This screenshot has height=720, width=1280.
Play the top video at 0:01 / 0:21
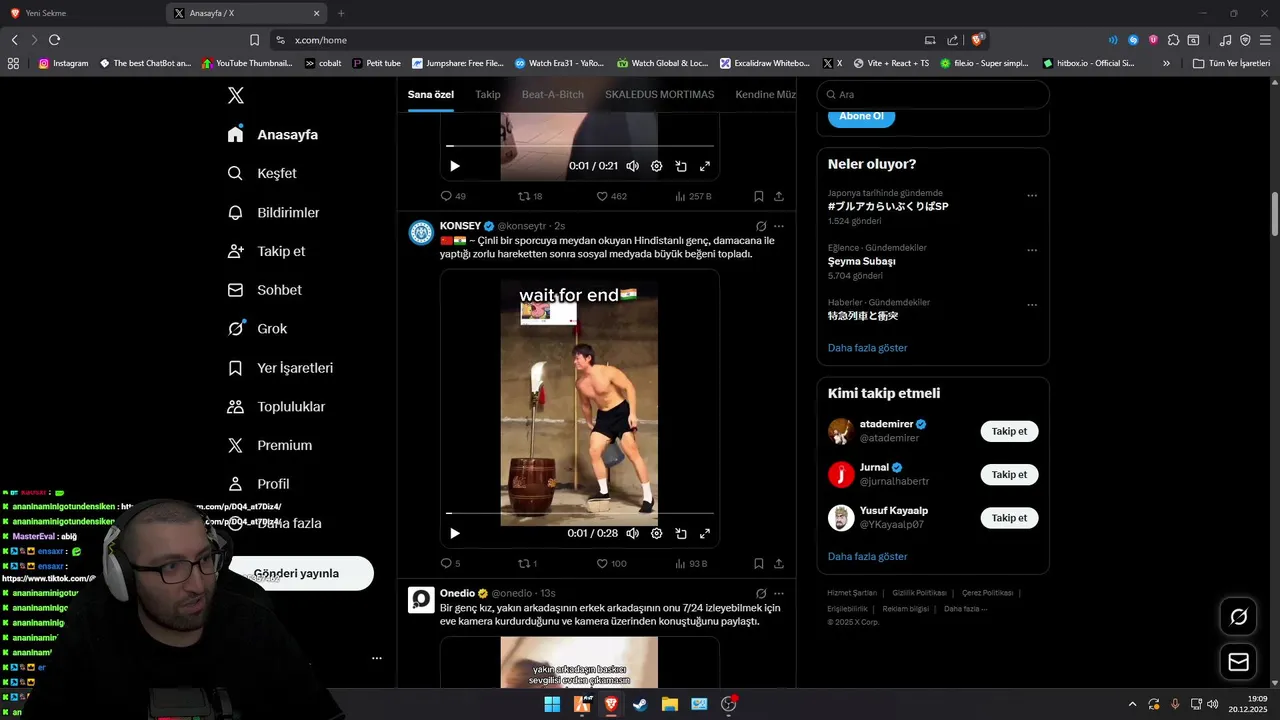pos(455,166)
